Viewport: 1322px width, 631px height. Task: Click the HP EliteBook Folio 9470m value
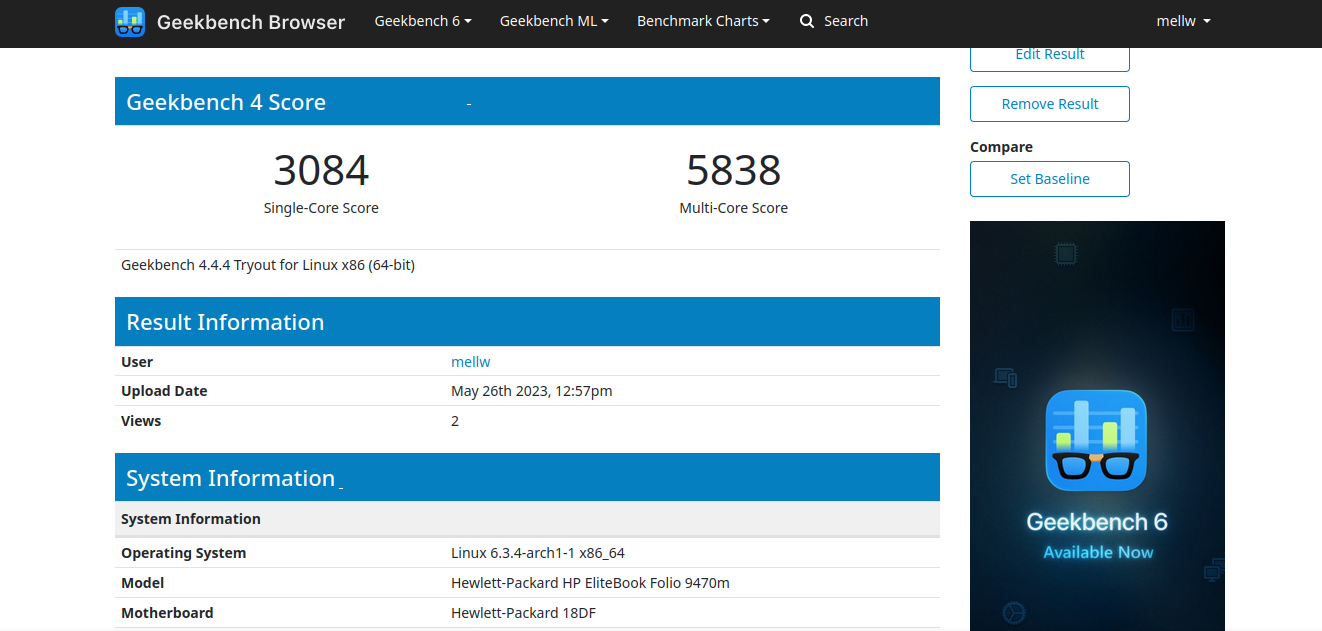click(x=590, y=583)
